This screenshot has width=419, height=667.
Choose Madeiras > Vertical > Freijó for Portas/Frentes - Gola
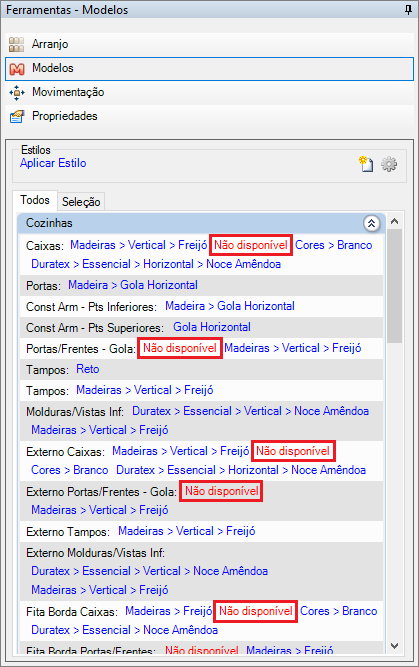[293, 348]
